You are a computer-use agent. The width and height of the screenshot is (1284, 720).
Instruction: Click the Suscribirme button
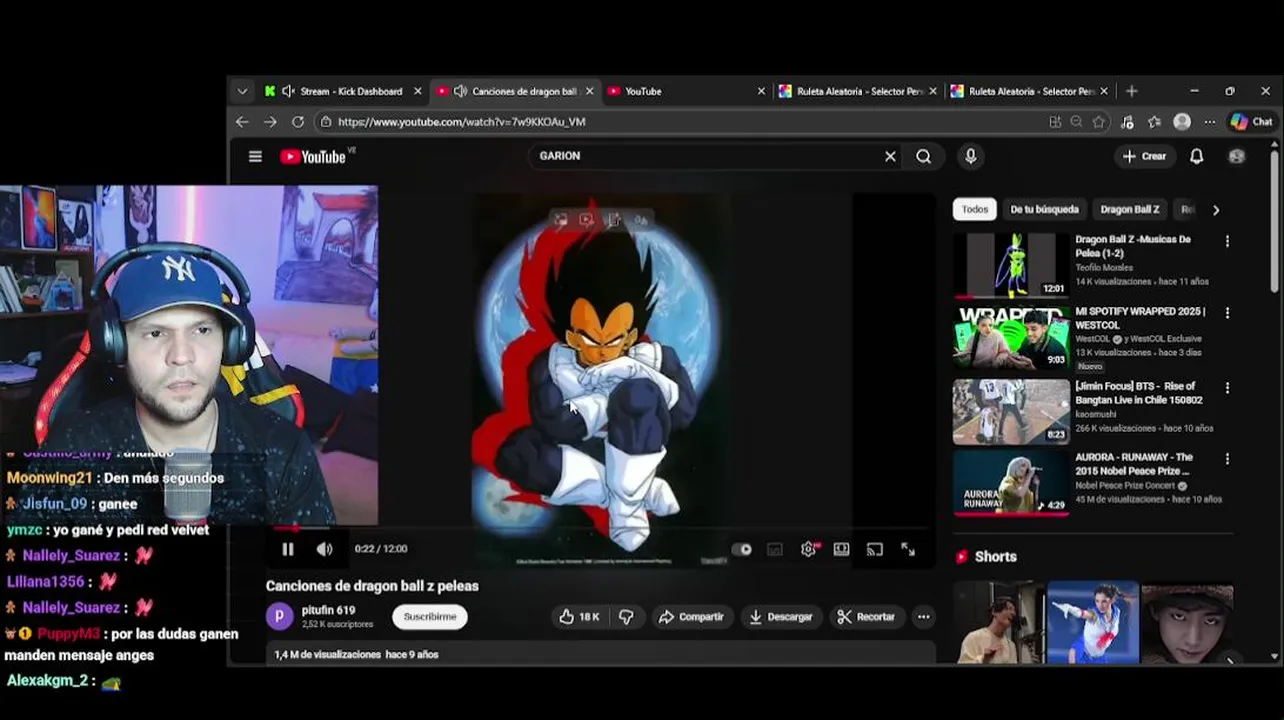pyautogui.click(x=430, y=617)
